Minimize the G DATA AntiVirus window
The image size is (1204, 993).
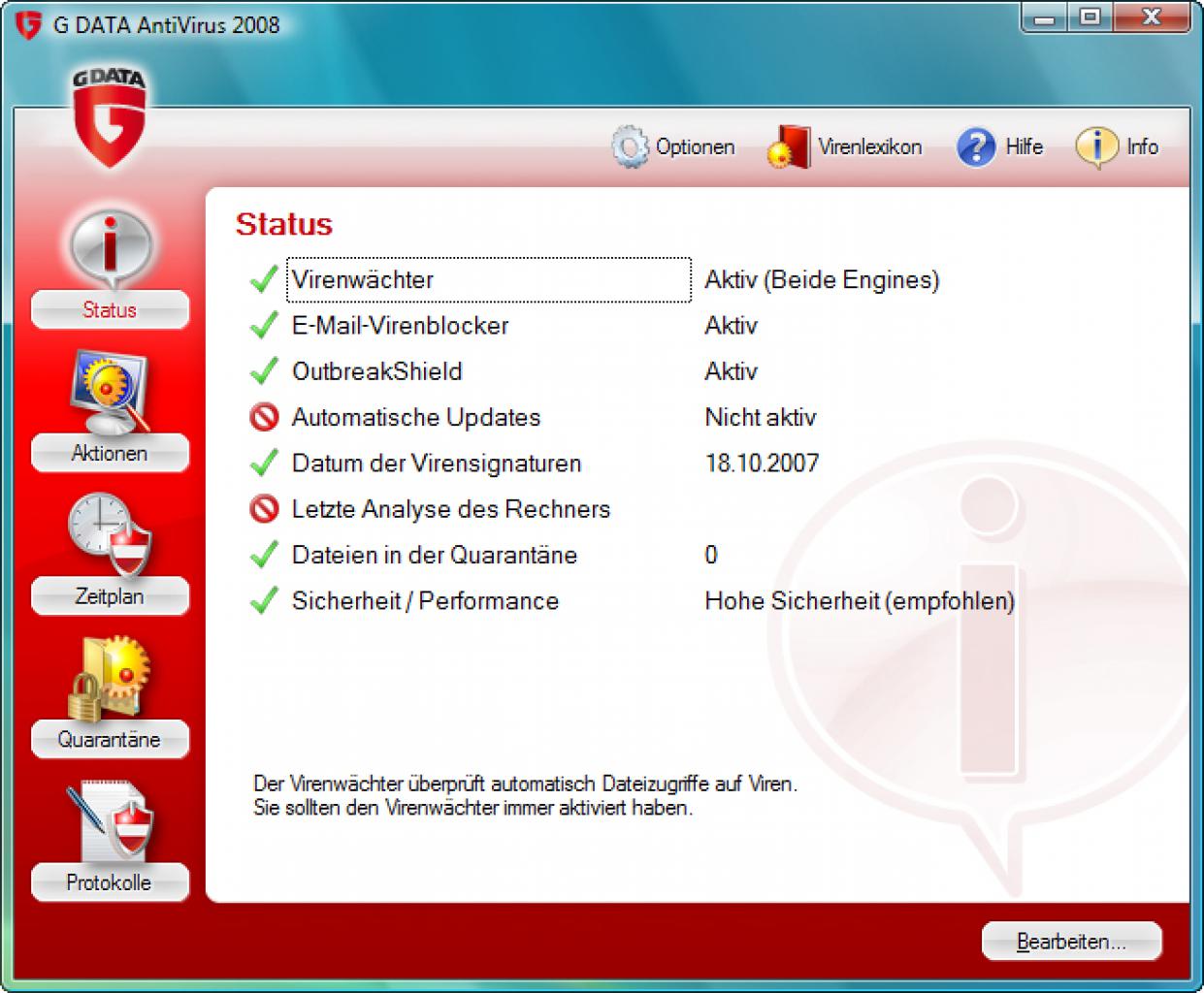[1044, 16]
